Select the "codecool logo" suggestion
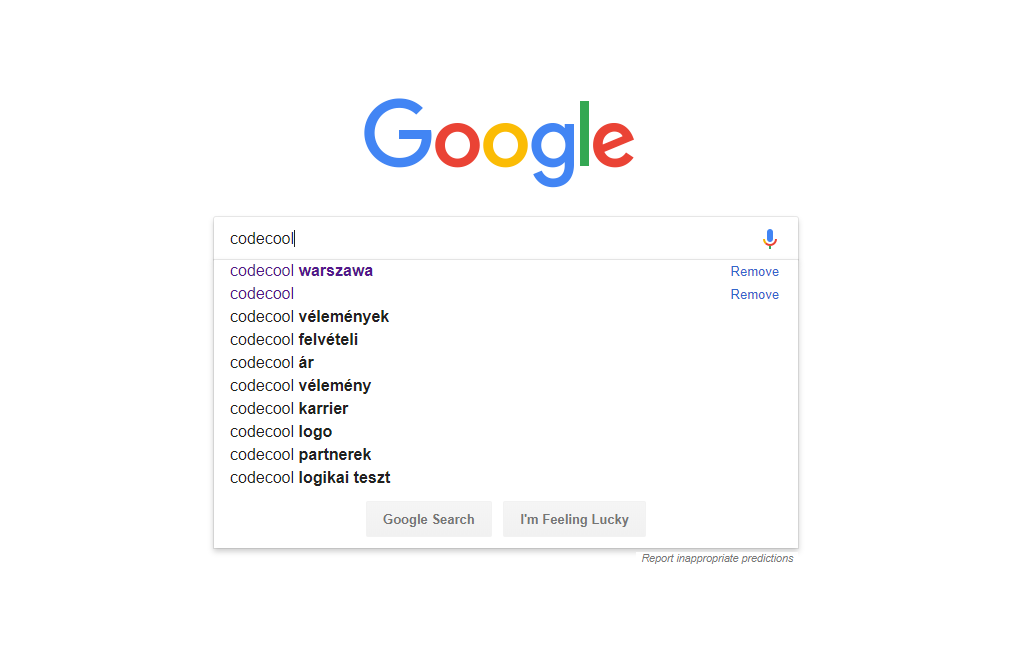 [x=506, y=432]
